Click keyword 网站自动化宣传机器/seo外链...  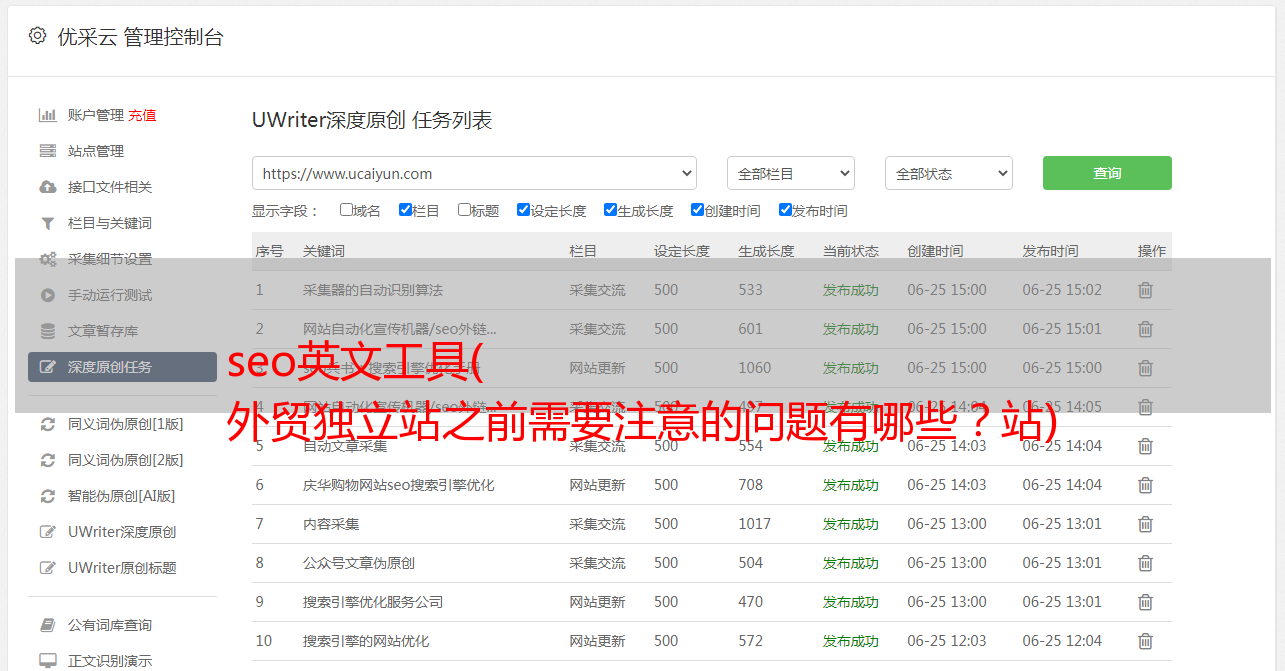pyautogui.click(x=400, y=329)
